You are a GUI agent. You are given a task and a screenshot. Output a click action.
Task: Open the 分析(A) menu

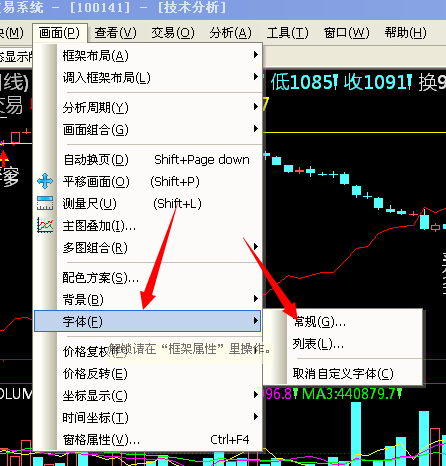(x=231, y=33)
